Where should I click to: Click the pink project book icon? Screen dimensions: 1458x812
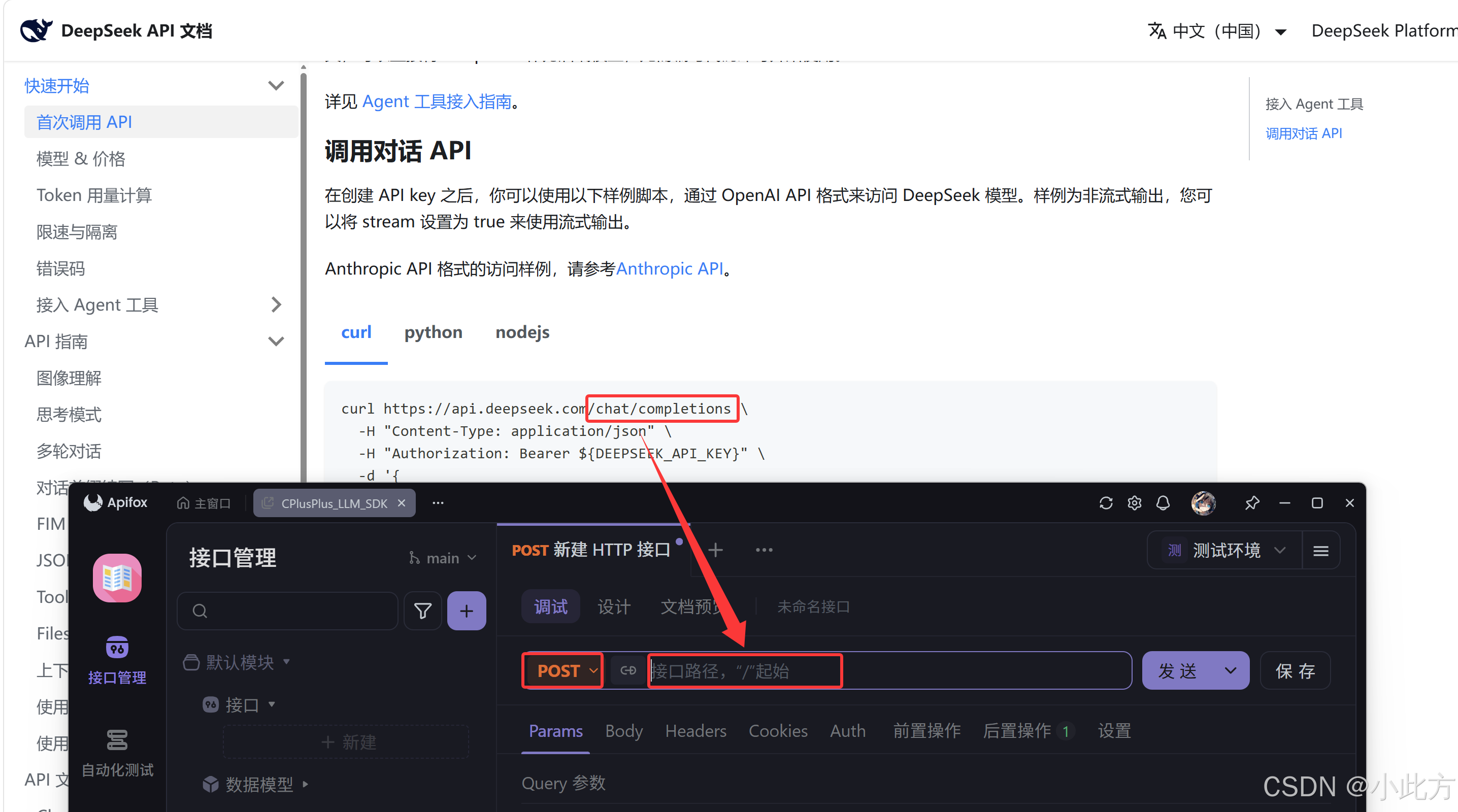click(117, 578)
